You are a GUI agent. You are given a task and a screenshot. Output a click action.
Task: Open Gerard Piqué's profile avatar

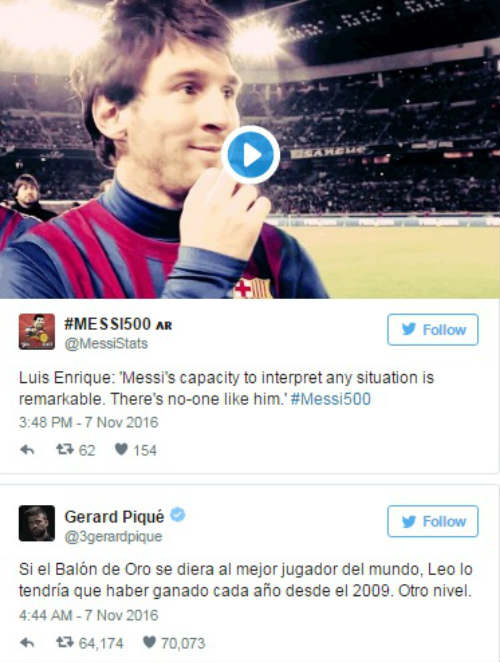pos(37,523)
